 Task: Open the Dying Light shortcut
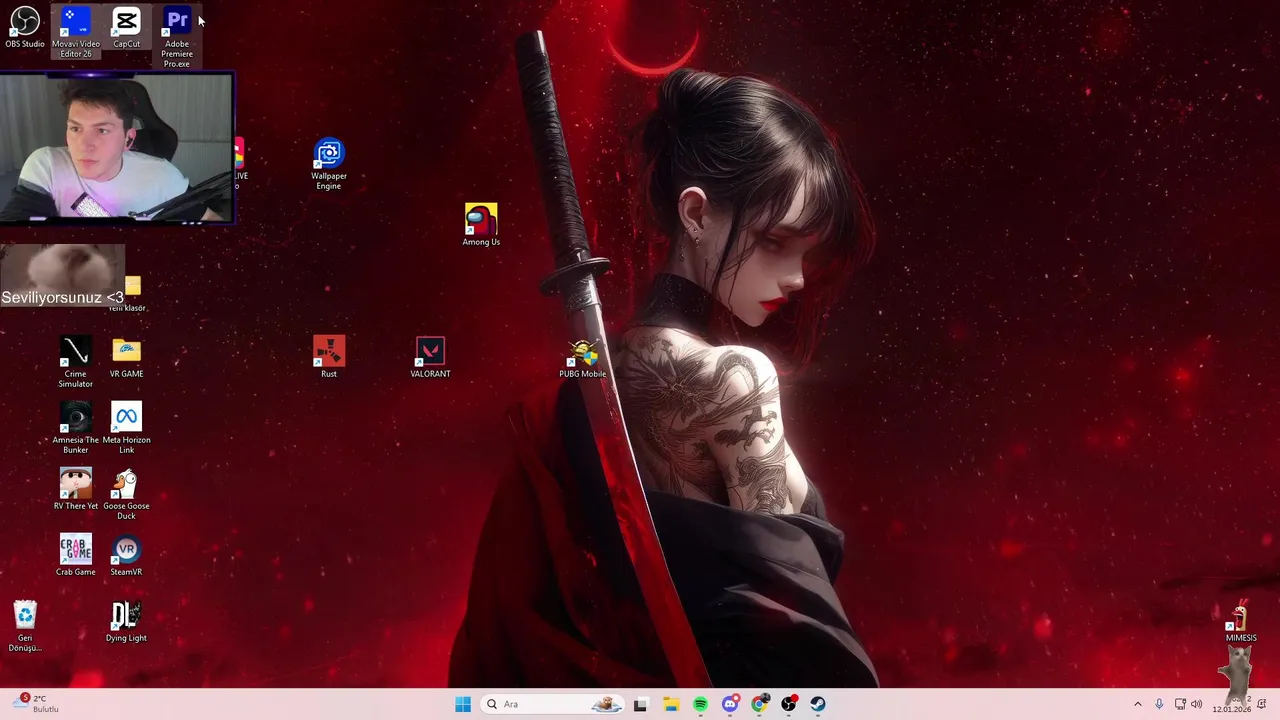point(126,621)
